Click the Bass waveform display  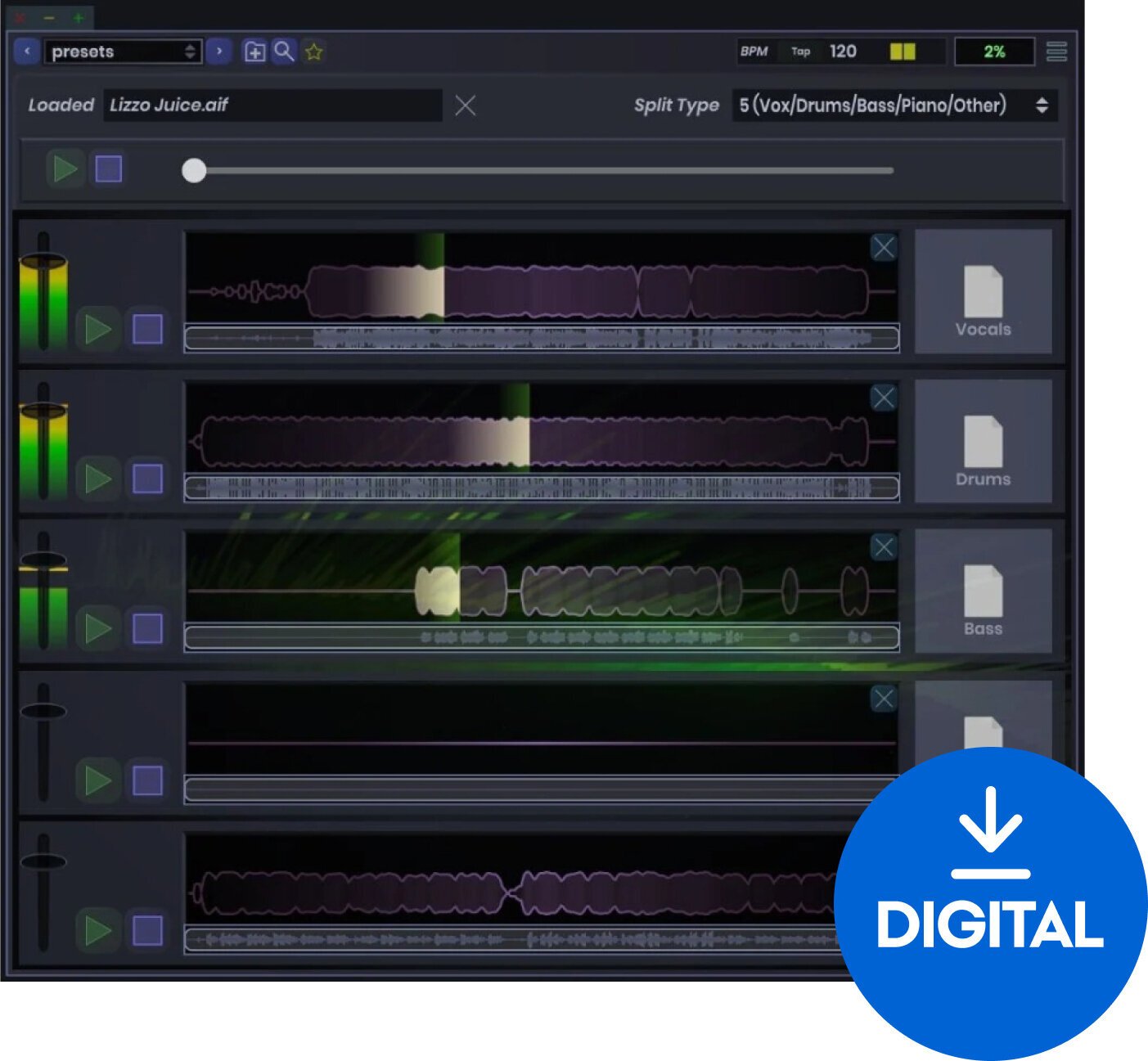pos(542,578)
